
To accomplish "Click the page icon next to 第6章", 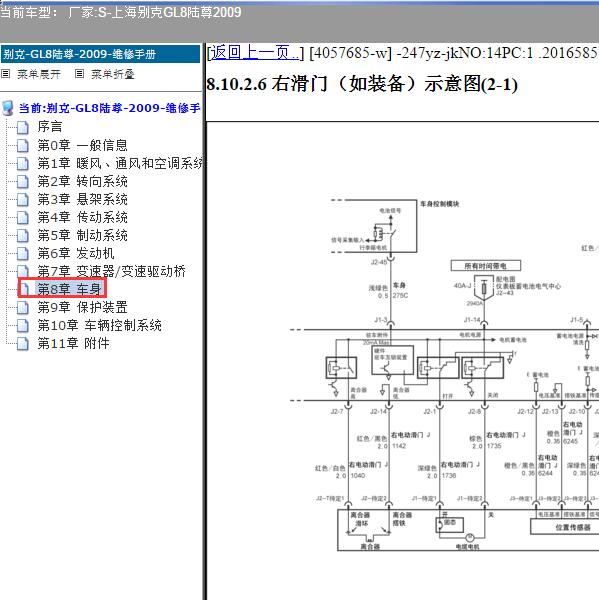I will (23, 254).
